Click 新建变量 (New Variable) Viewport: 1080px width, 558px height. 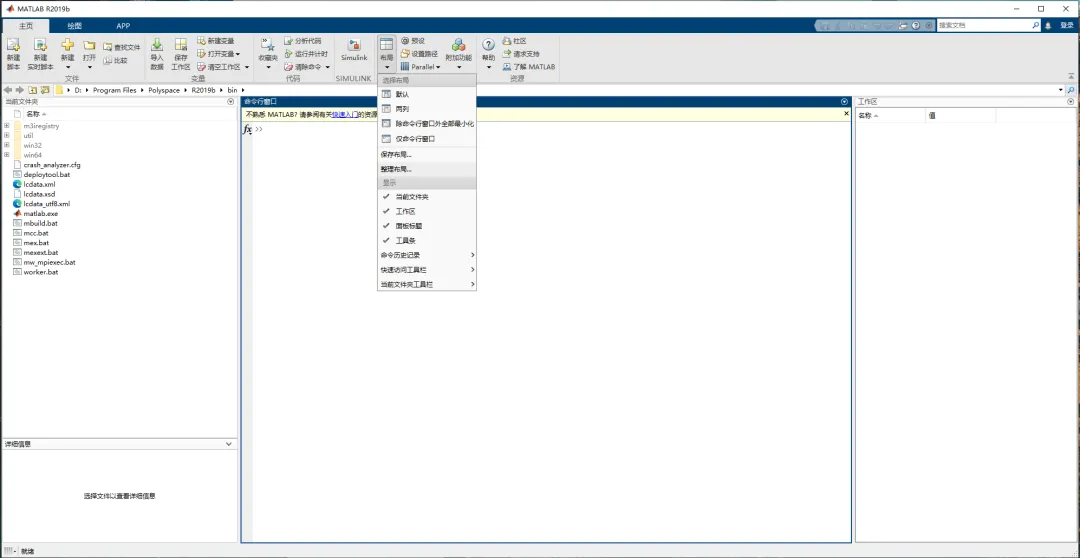pos(216,41)
